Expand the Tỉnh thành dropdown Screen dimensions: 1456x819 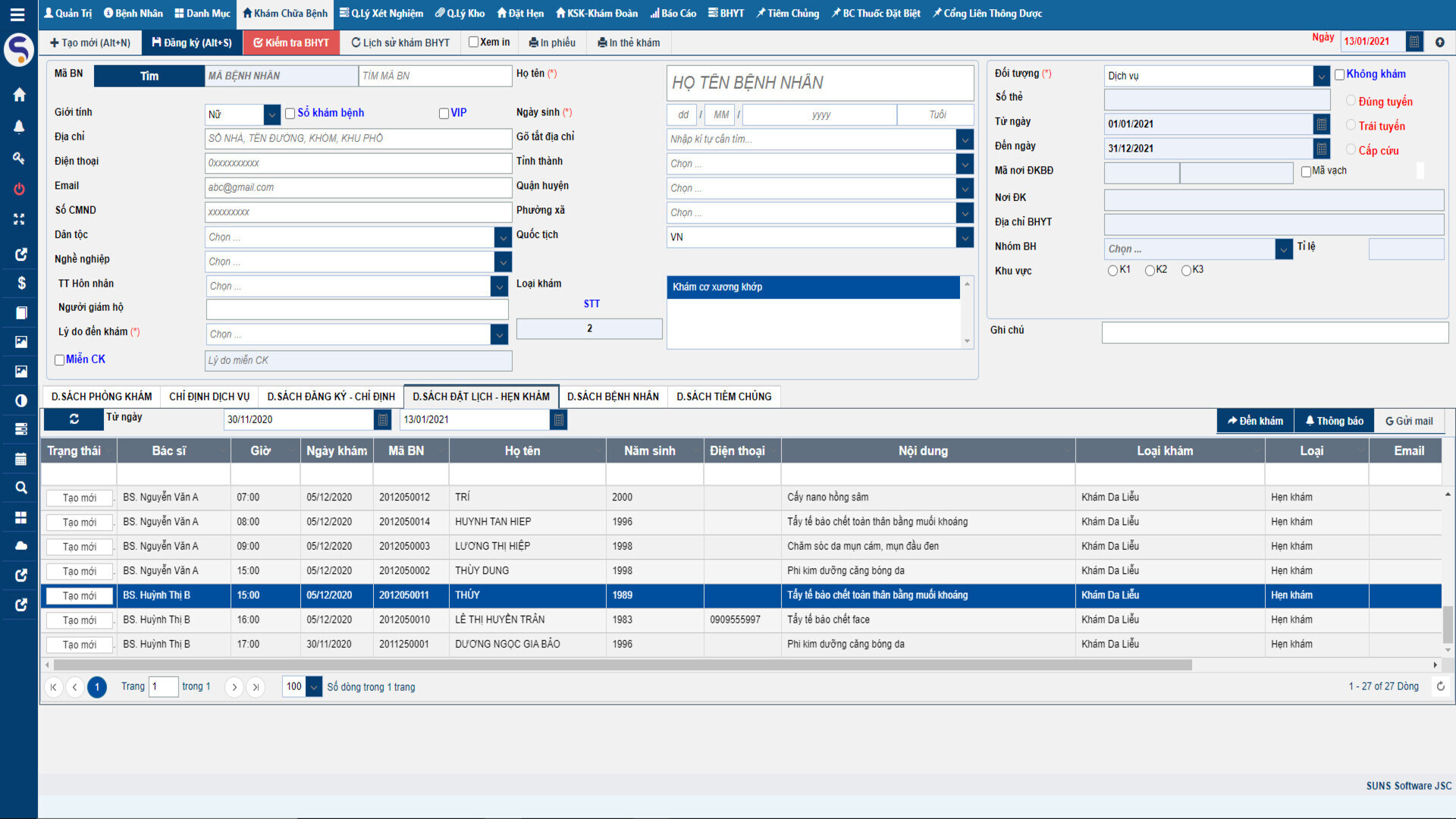tap(965, 164)
